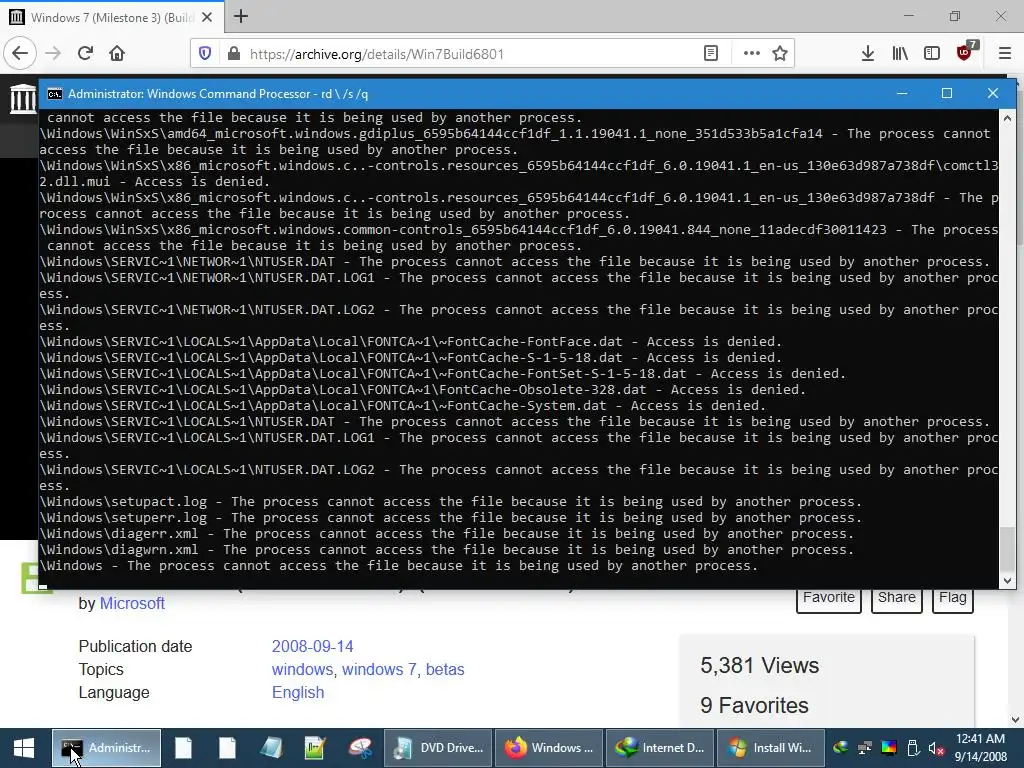Click the Share button
The image size is (1024, 768).
click(x=897, y=600)
